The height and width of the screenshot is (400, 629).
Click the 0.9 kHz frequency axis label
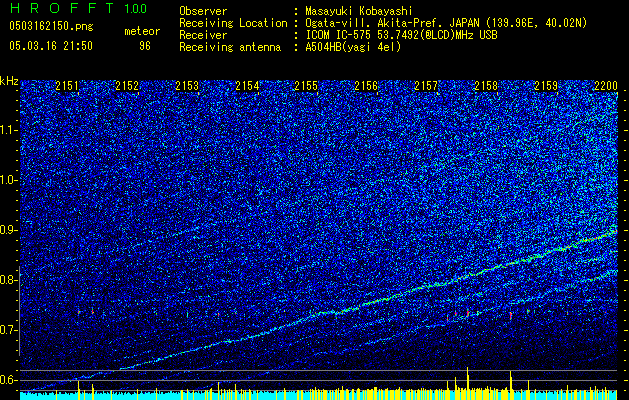point(9,230)
